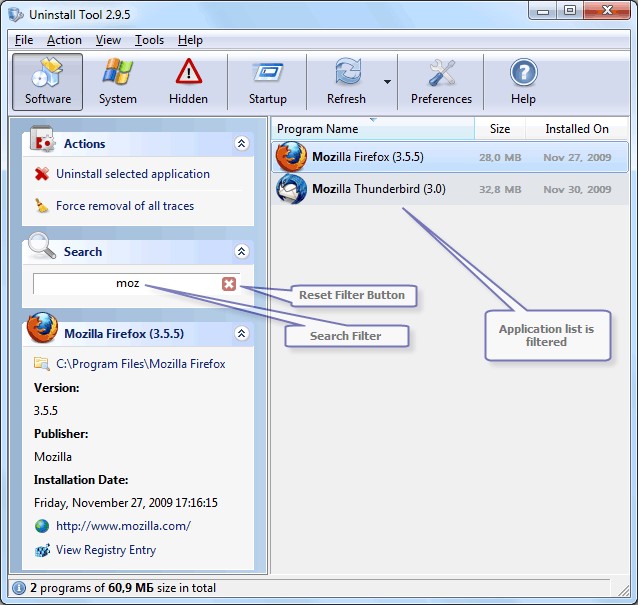The height and width of the screenshot is (605, 638).
Task: Open the Tools menu
Action: 149,40
